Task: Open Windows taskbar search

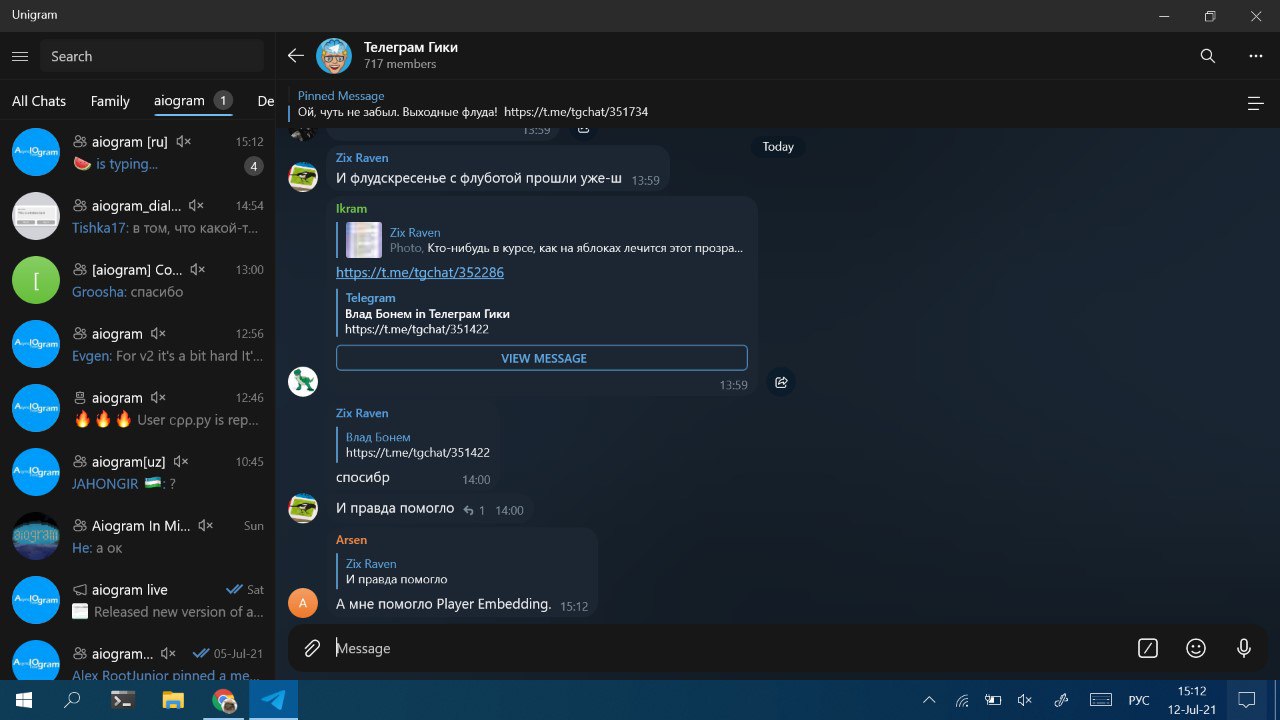Action: [72, 700]
